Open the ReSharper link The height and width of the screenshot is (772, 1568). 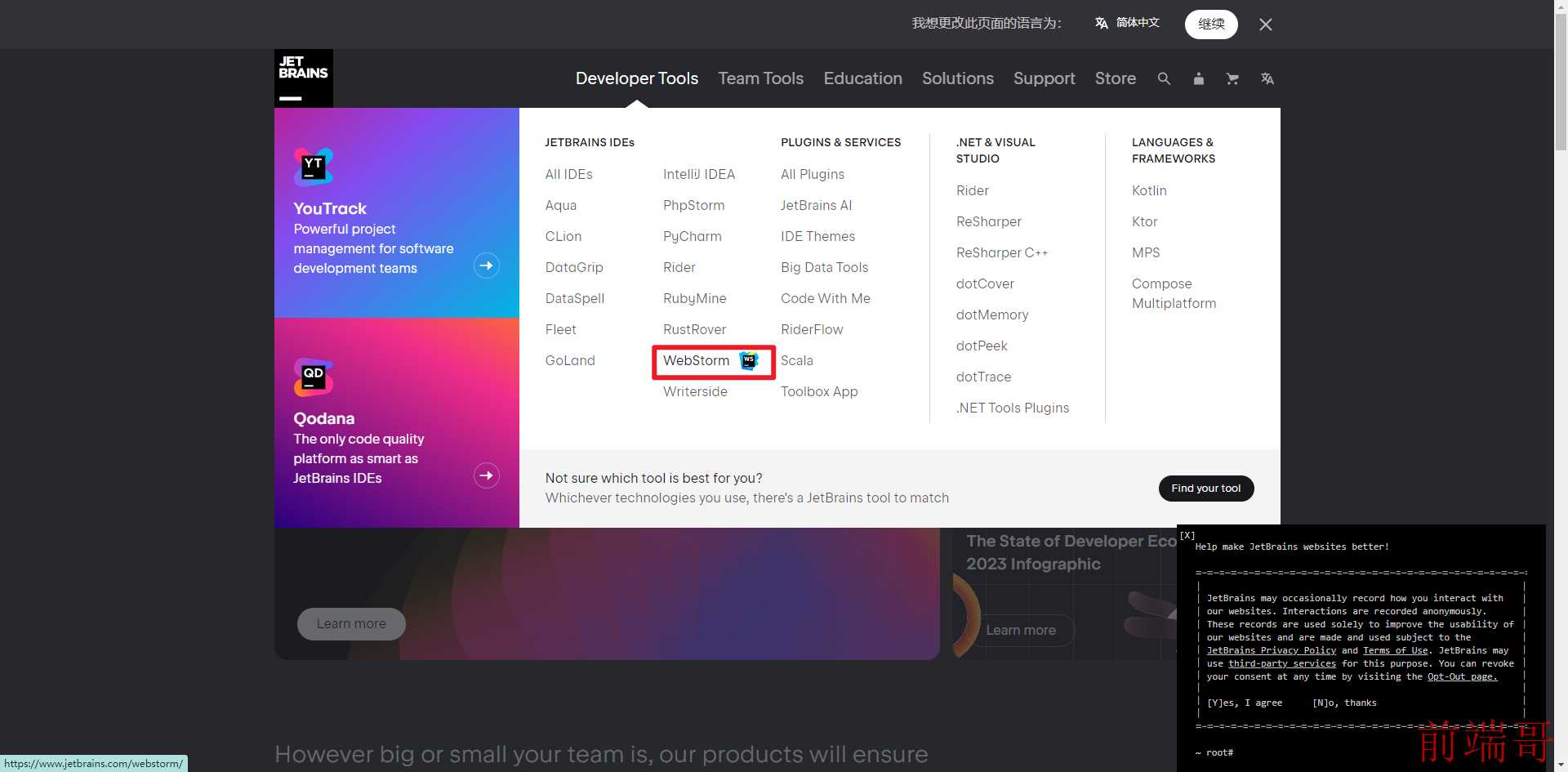pyautogui.click(x=989, y=221)
